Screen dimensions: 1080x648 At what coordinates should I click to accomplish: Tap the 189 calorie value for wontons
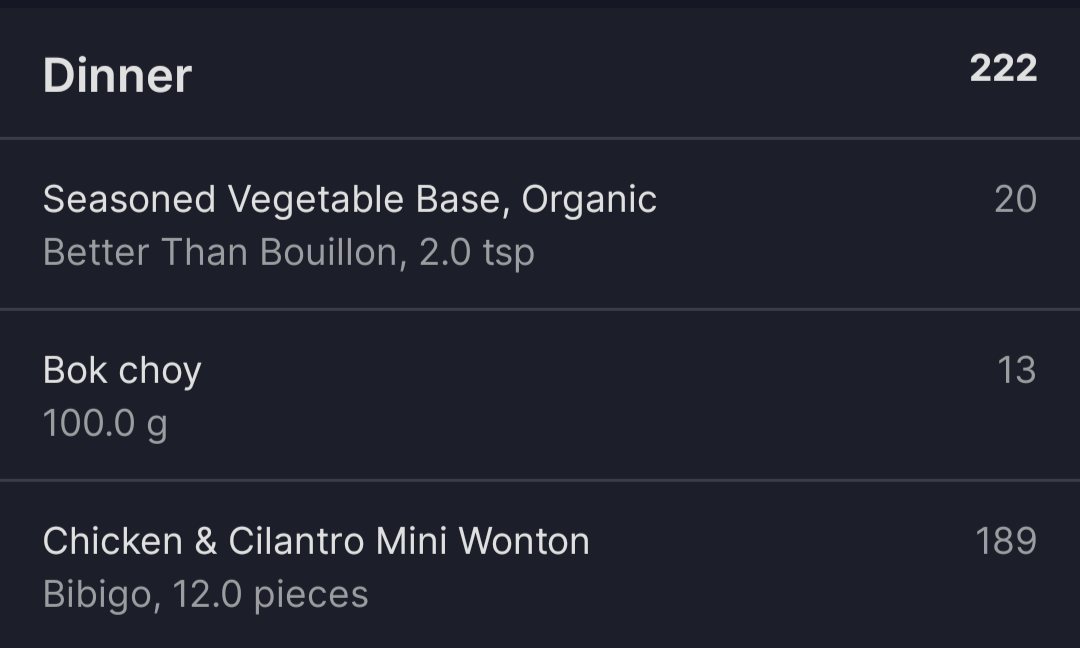(1006, 541)
